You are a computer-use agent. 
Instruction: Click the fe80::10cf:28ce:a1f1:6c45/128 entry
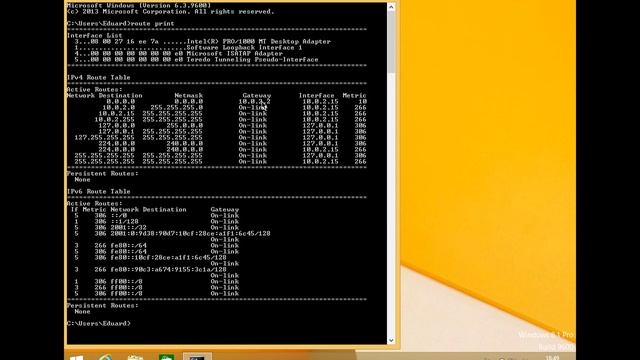(x=168, y=258)
